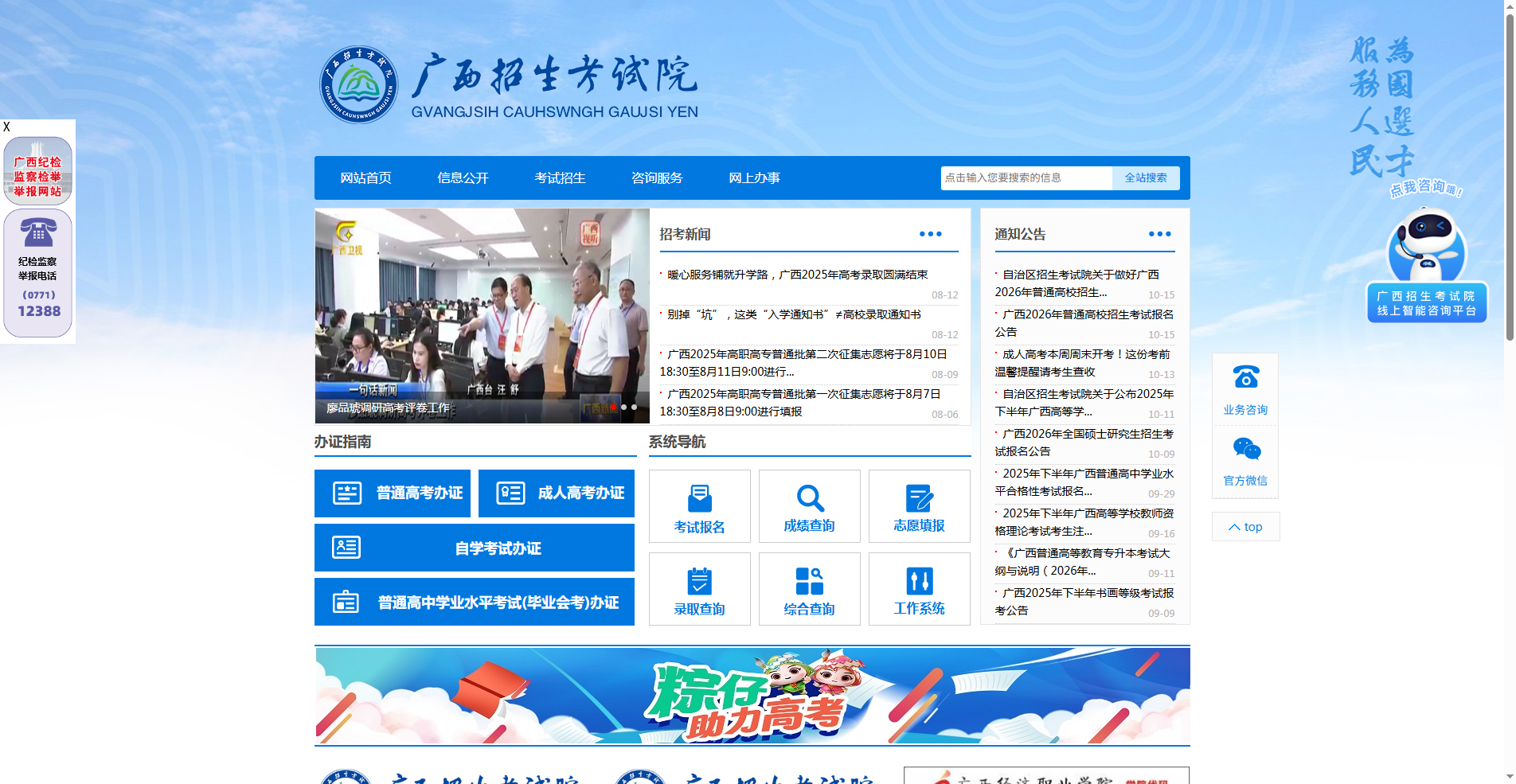Image resolution: width=1516 pixels, height=784 pixels.
Task: Open the 考试报名 exam registration icon
Action: coord(699,506)
